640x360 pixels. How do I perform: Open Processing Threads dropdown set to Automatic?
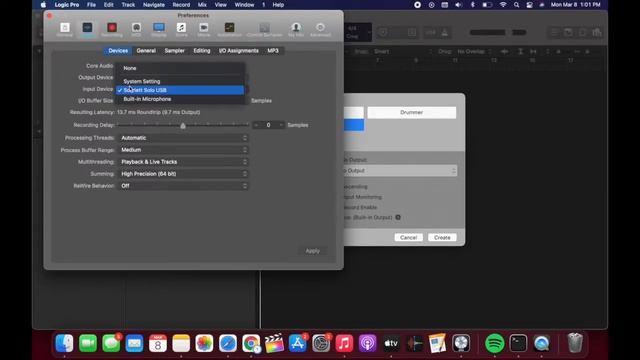tap(183, 138)
